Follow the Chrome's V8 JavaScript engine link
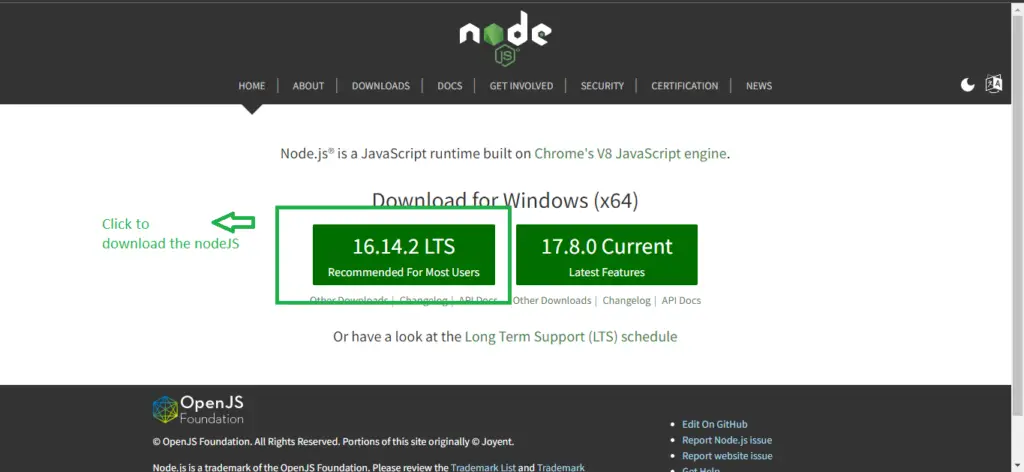 coord(631,154)
